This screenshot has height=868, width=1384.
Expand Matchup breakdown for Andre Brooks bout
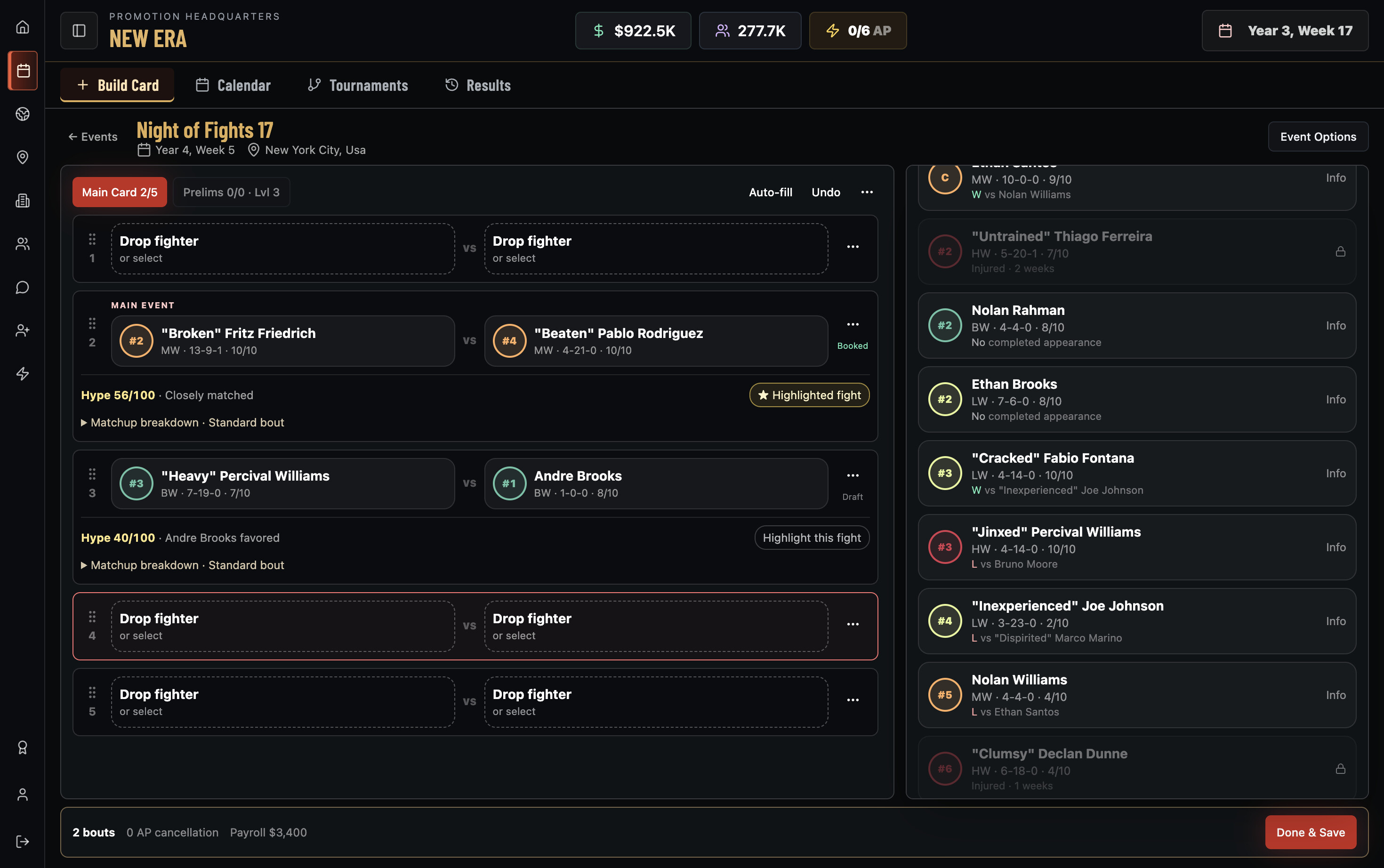coord(183,565)
